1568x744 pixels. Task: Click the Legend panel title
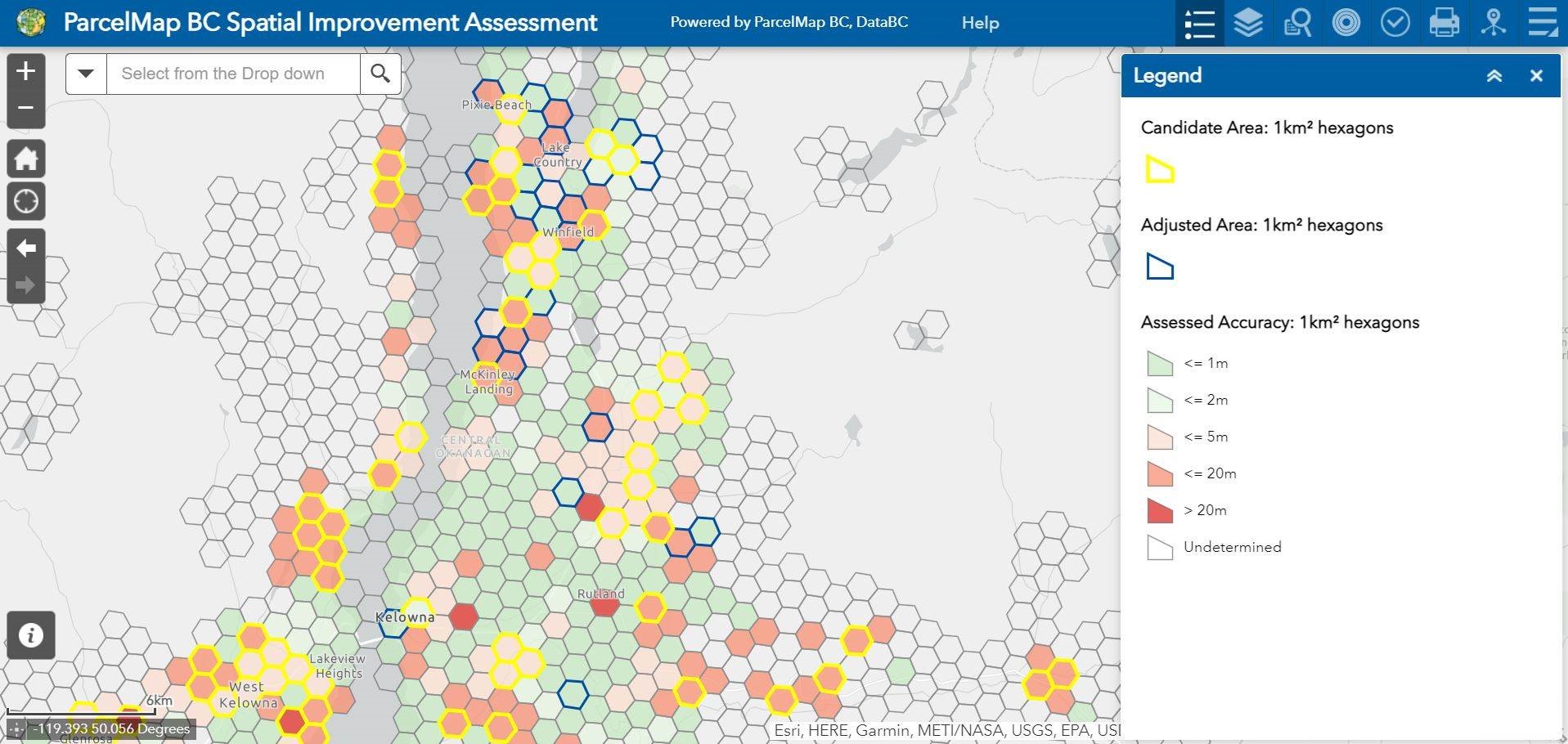tap(1167, 75)
